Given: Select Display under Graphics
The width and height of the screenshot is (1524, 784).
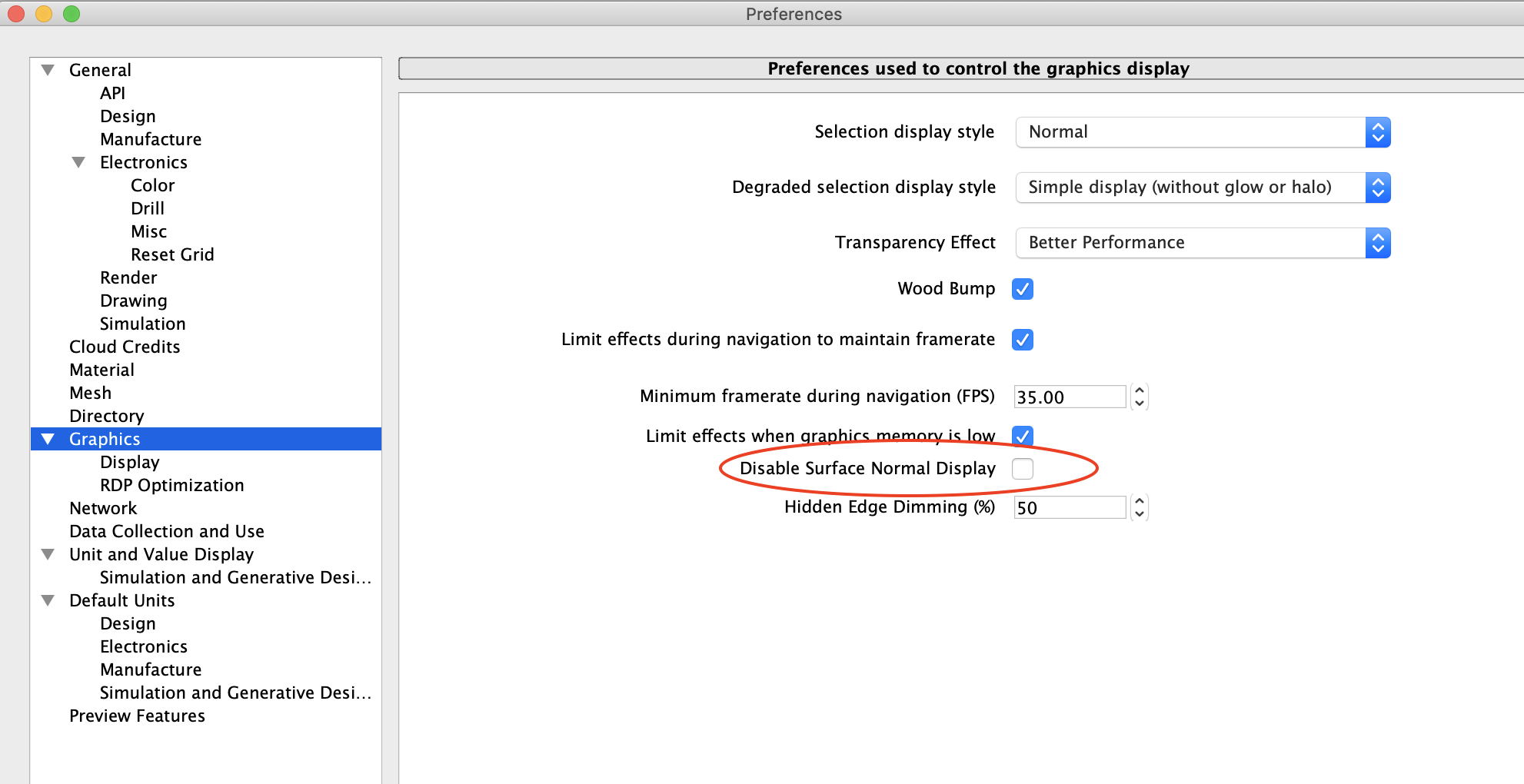Looking at the screenshot, I should point(129,462).
